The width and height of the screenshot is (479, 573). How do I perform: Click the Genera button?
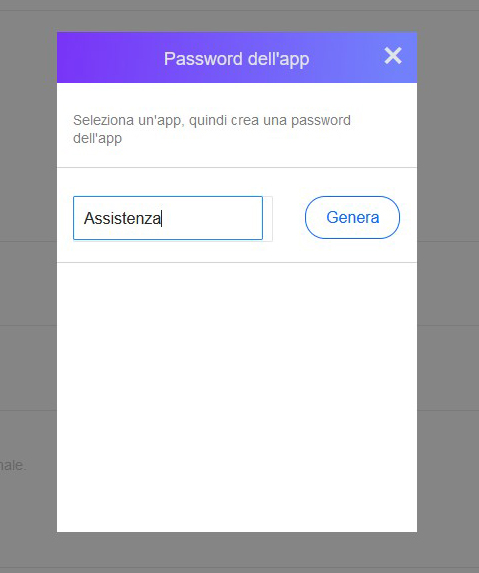[x=352, y=217]
